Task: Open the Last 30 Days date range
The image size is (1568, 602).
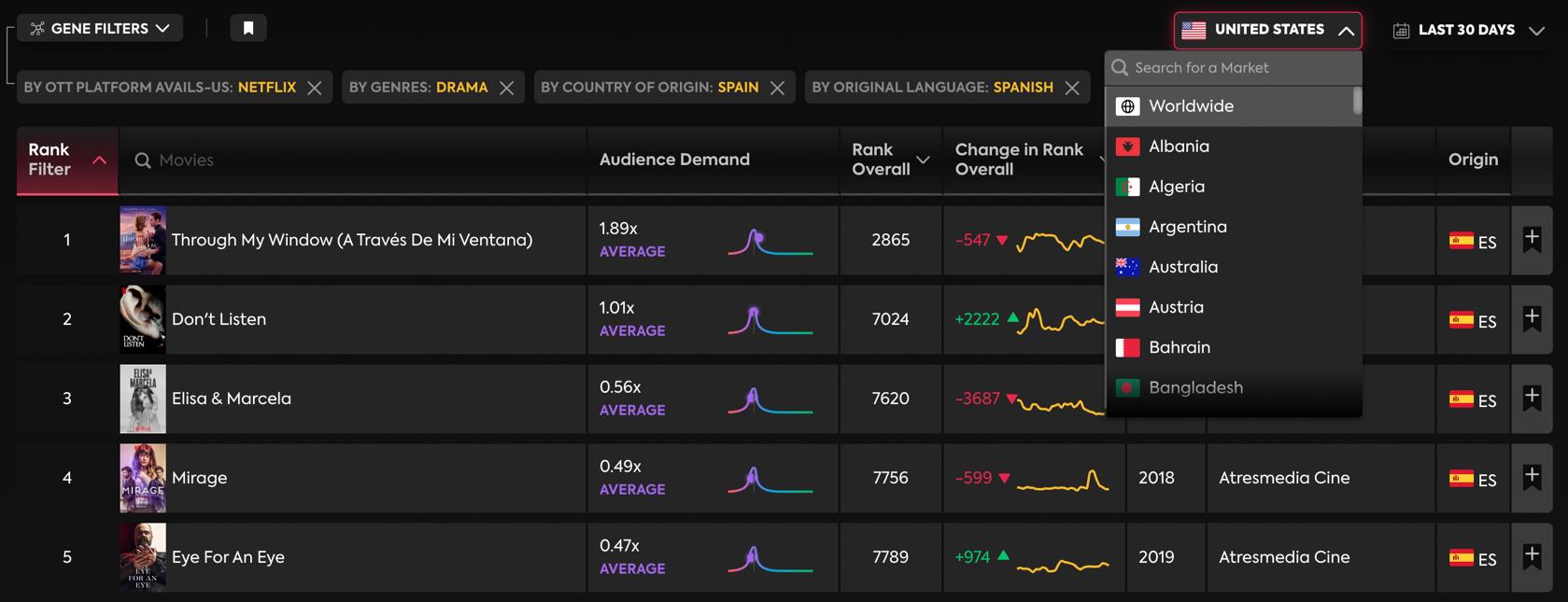Action: click(1468, 30)
